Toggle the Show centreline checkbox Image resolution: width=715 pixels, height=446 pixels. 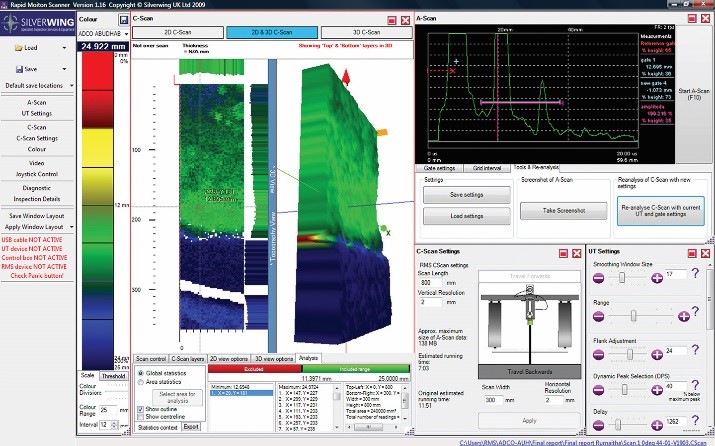[x=139, y=417]
